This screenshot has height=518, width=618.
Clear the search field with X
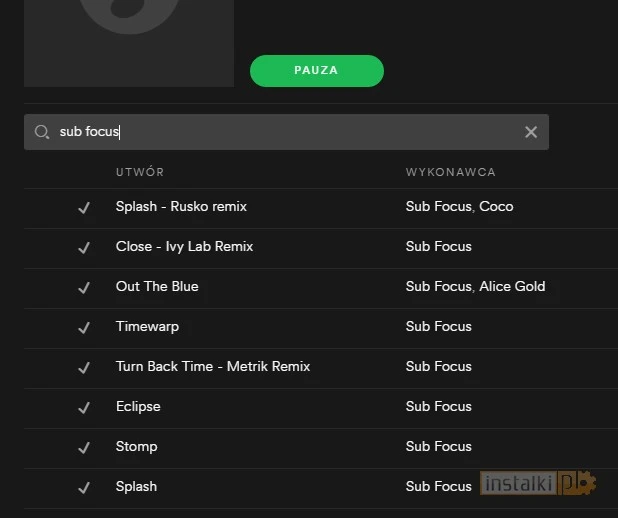click(x=531, y=132)
